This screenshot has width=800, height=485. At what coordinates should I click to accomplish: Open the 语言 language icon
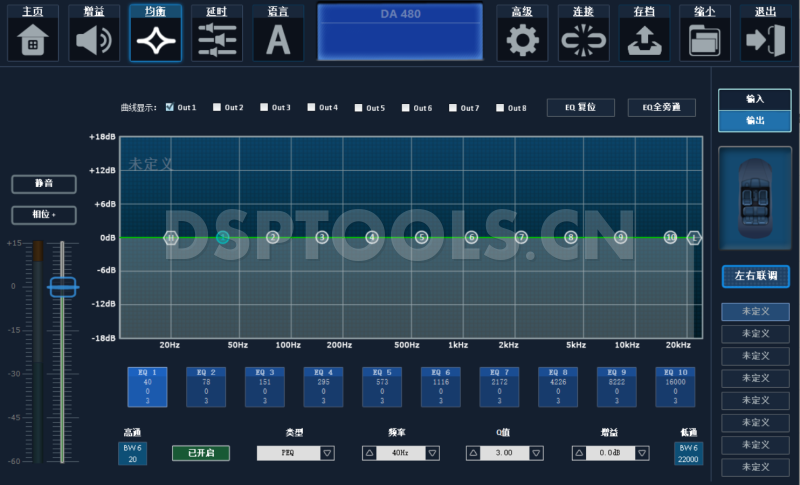(x=278, y=33)
